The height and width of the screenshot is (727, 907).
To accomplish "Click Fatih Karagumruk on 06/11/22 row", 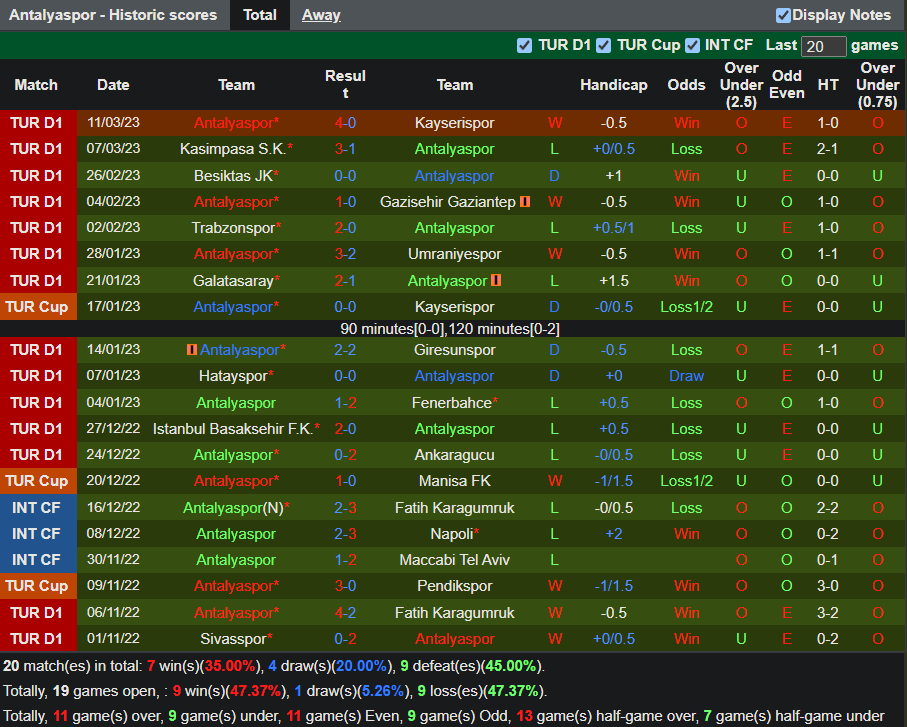I will point(455,613).
